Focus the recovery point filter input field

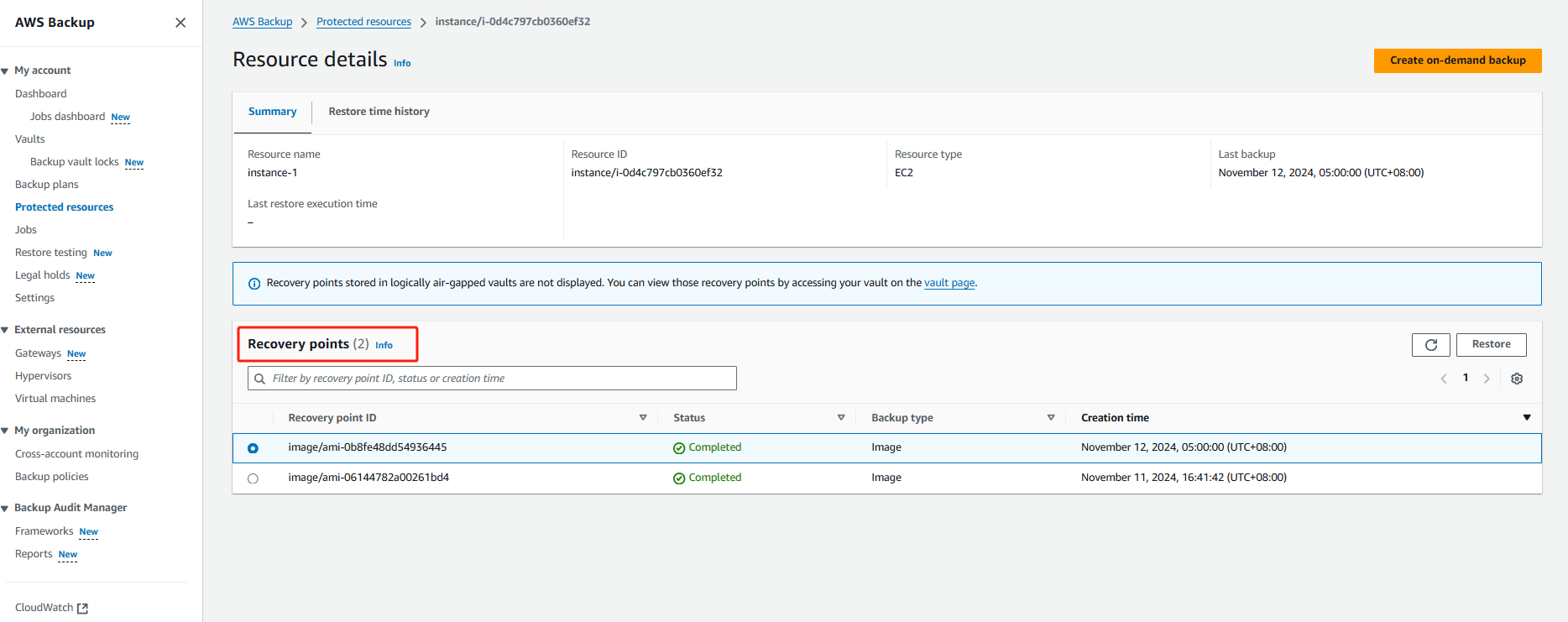click(492, 379)
